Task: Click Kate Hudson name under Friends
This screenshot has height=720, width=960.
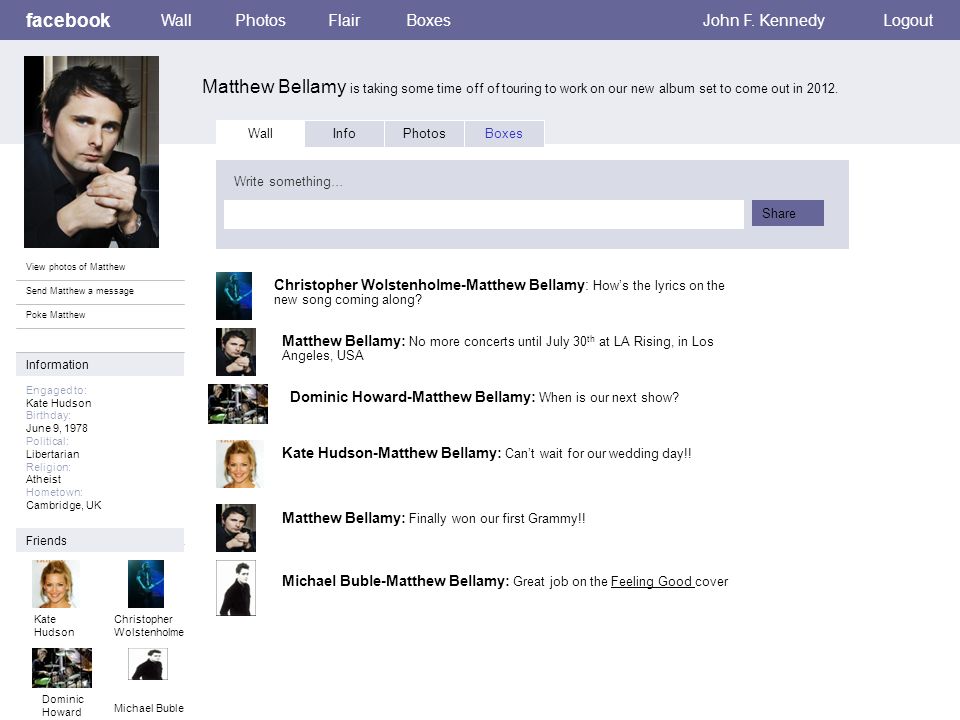Action: click(x=54, y=626)
